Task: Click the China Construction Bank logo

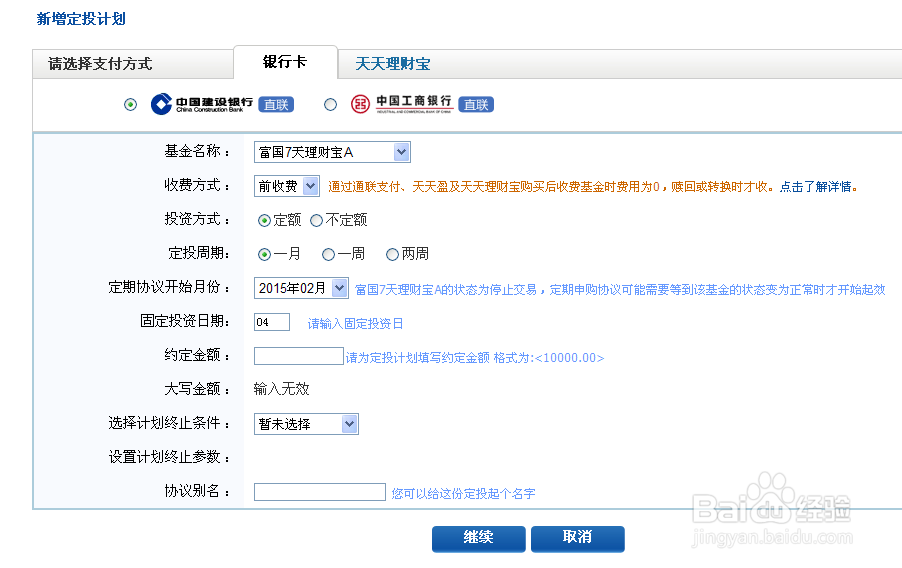Action: [x=201, y=104]
